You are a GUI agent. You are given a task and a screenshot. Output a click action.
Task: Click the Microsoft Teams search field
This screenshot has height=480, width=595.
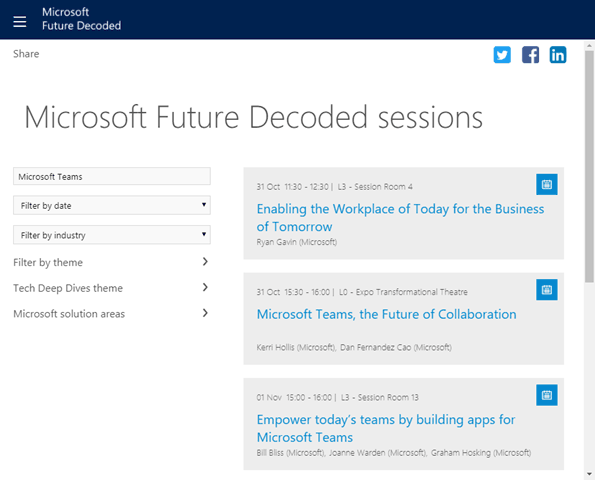pyautogui.click(x=112, y=176)
